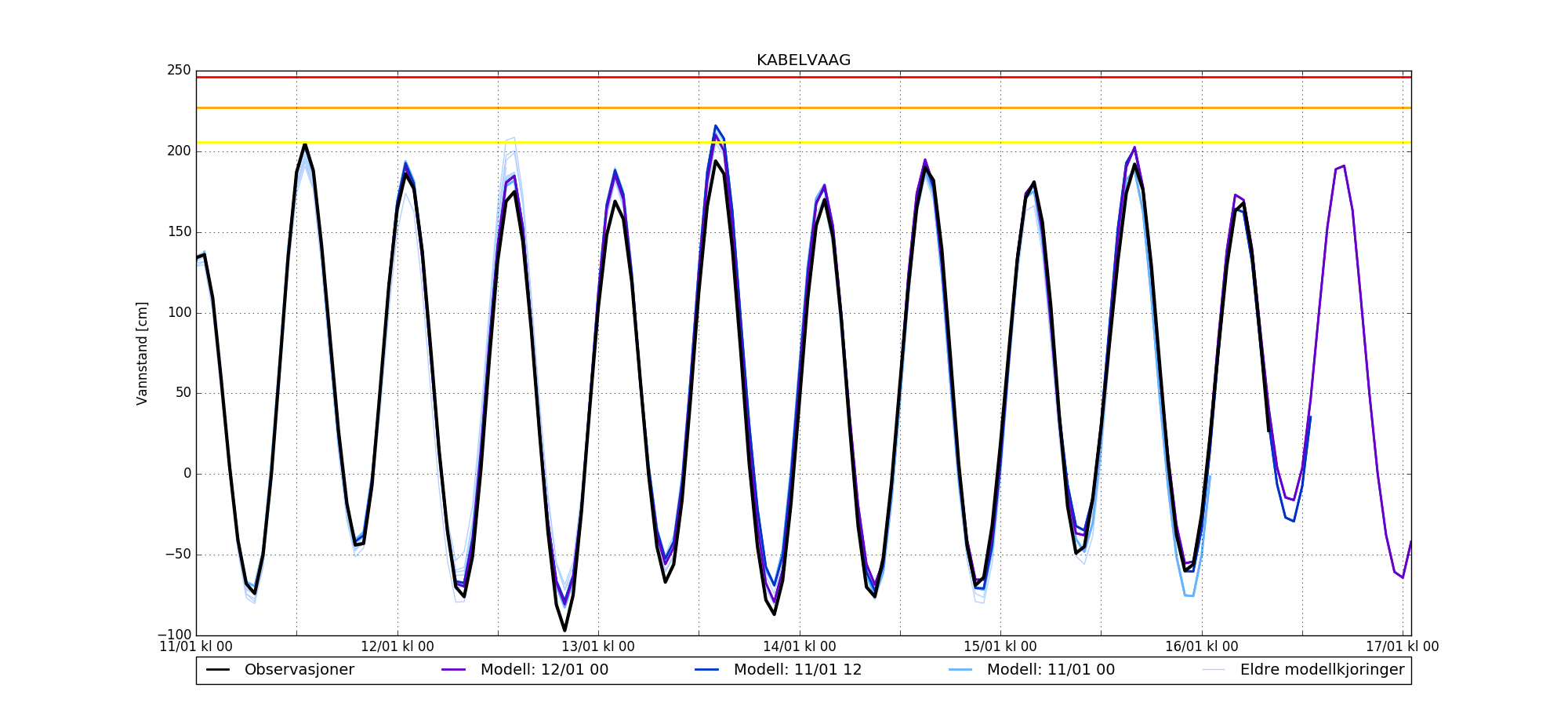The height and width of the screenshot is (706, 1568).
Task: Click purple line swatch in legend
Action: tap(453, 670)
